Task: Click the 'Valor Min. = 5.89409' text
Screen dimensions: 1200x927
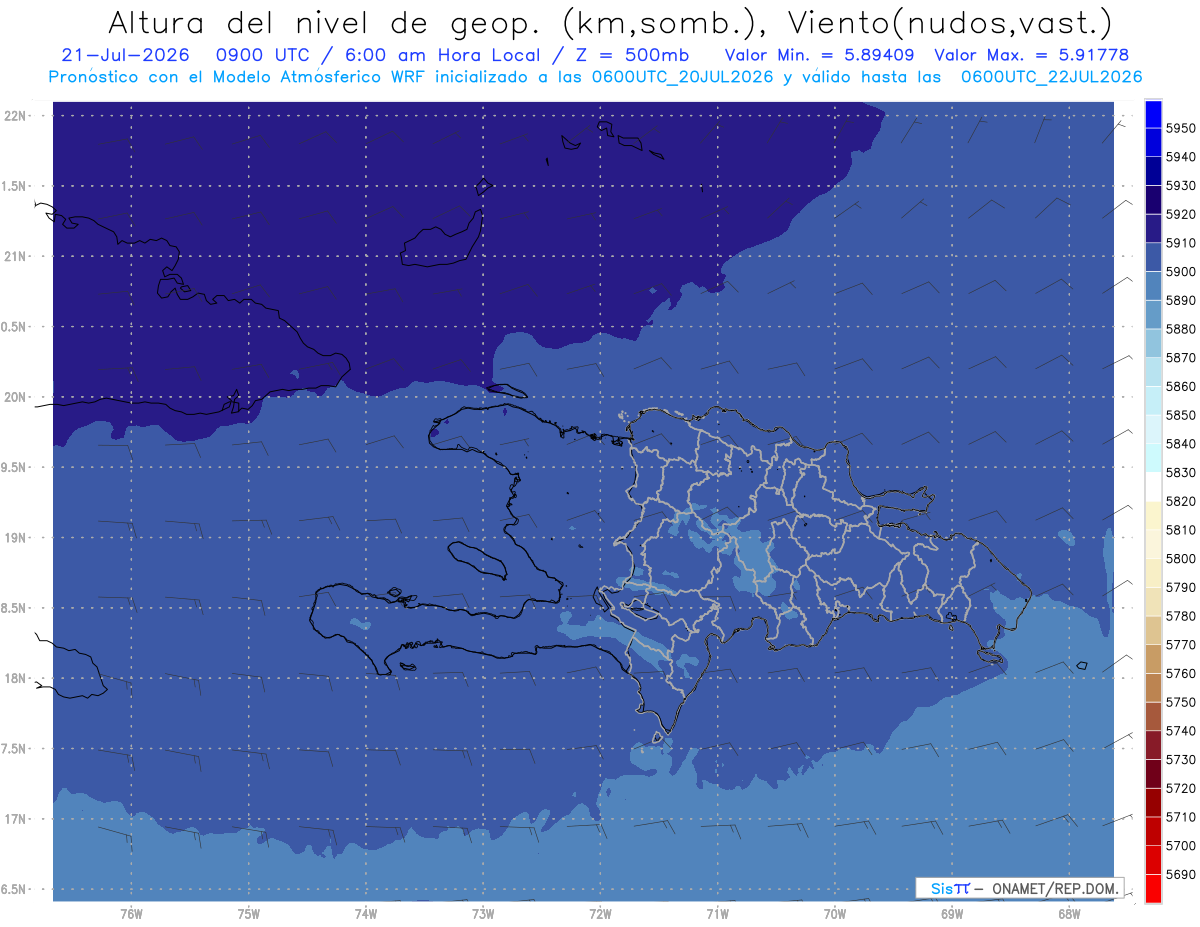Action: 819,55
